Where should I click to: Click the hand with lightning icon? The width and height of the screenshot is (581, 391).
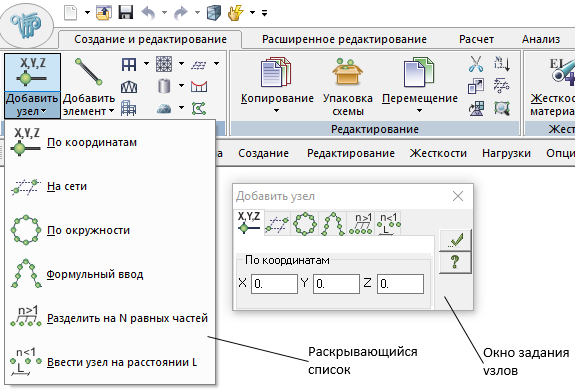click(236, 13)
